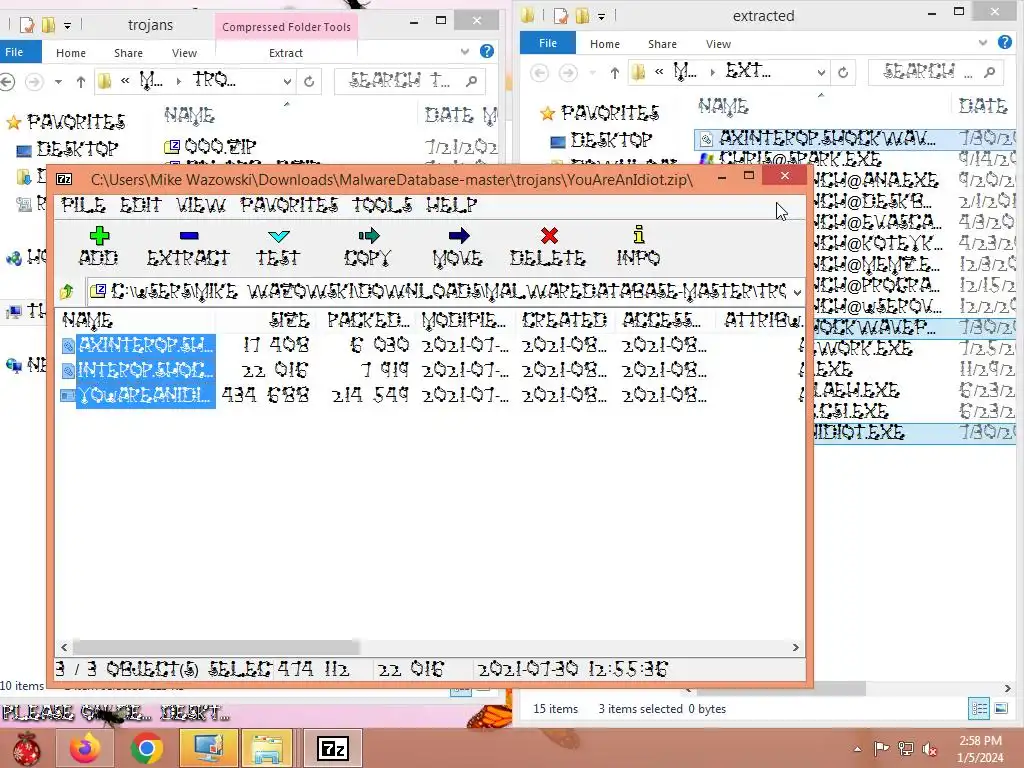
Task: Click the Extract tool in 7-Zip
Action: (188, 246)
